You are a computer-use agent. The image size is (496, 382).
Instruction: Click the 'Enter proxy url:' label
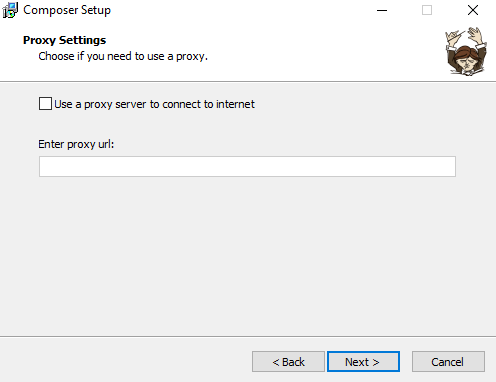tap(76, 144)
